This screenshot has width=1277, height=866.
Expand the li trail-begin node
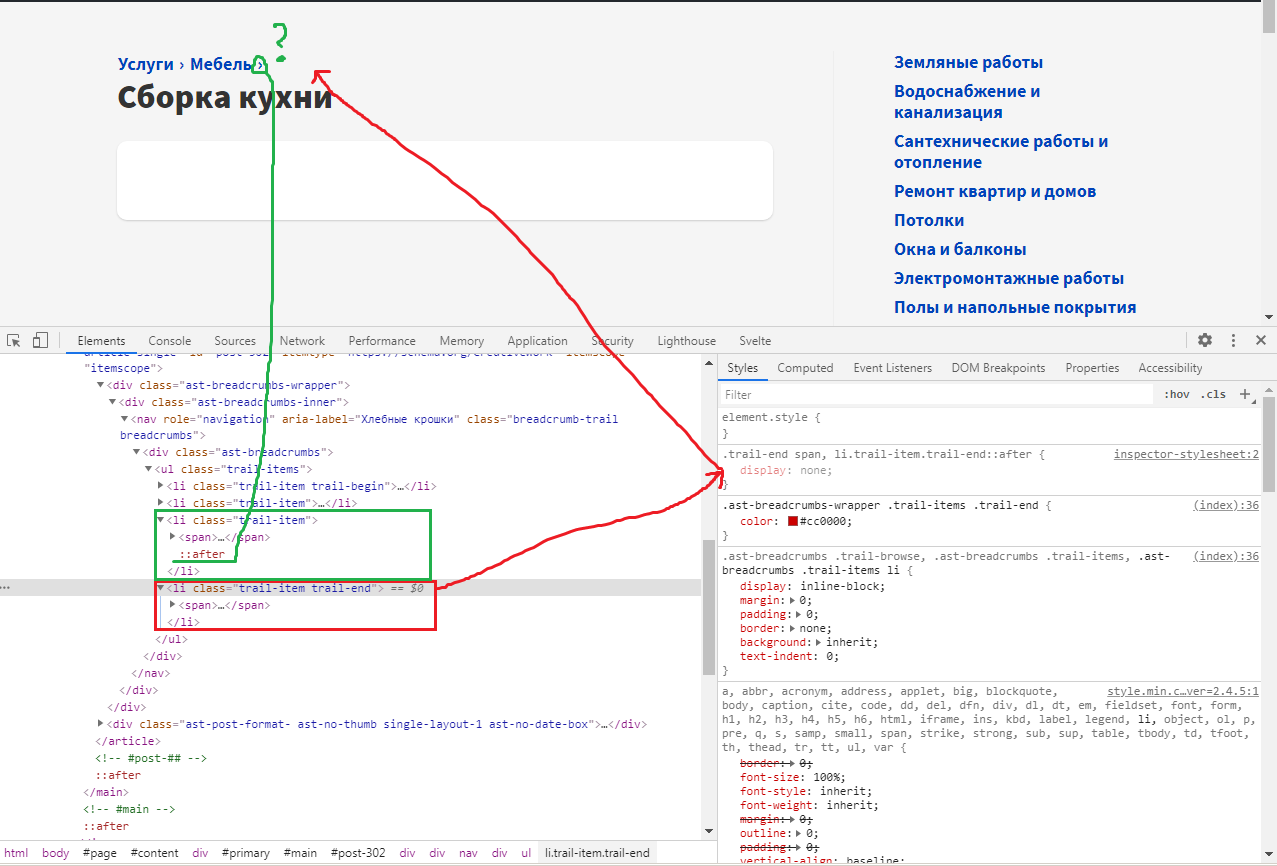161,486
